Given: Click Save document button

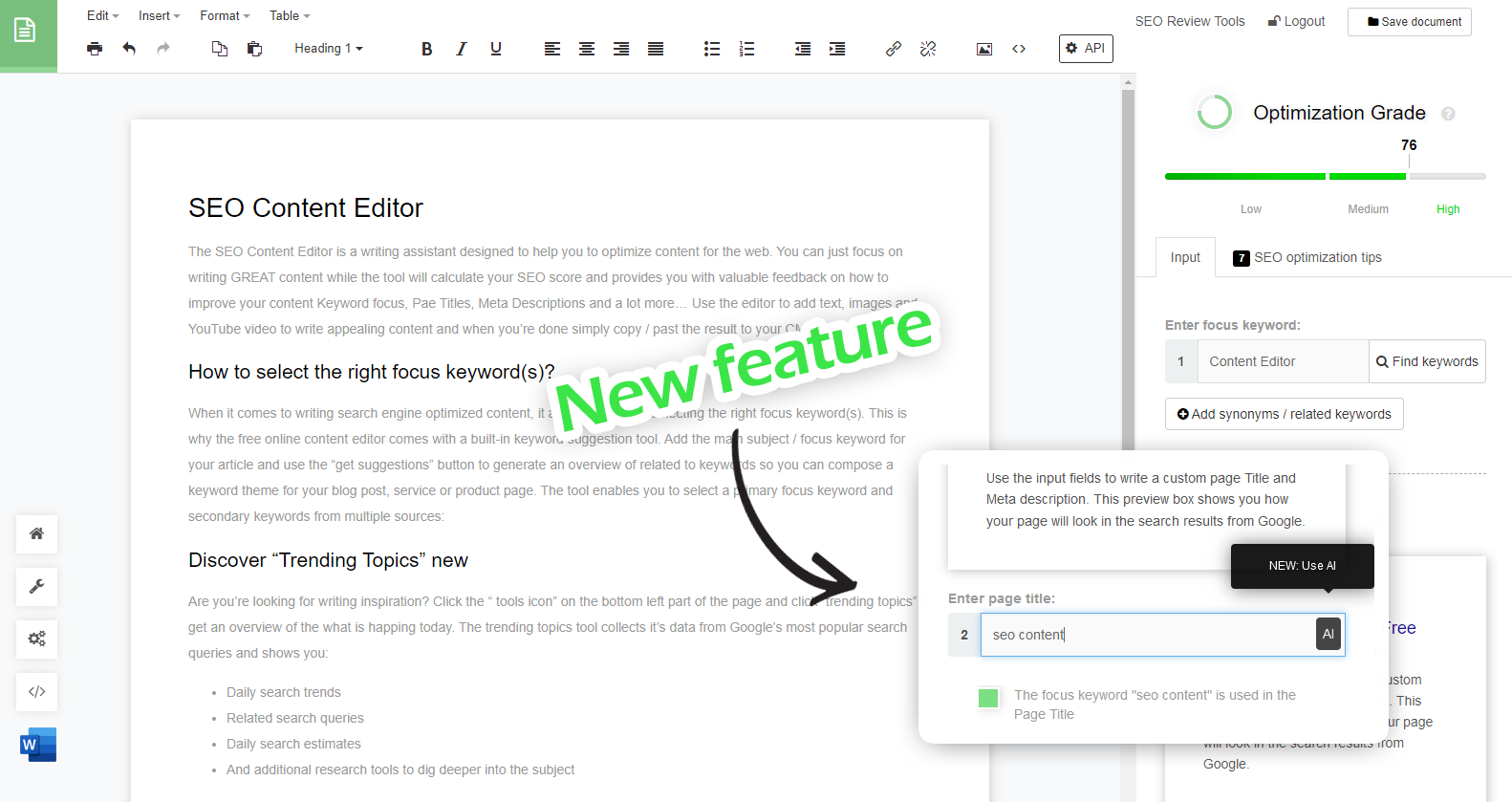Looking at the screenshot, I should click(1410, 22).
